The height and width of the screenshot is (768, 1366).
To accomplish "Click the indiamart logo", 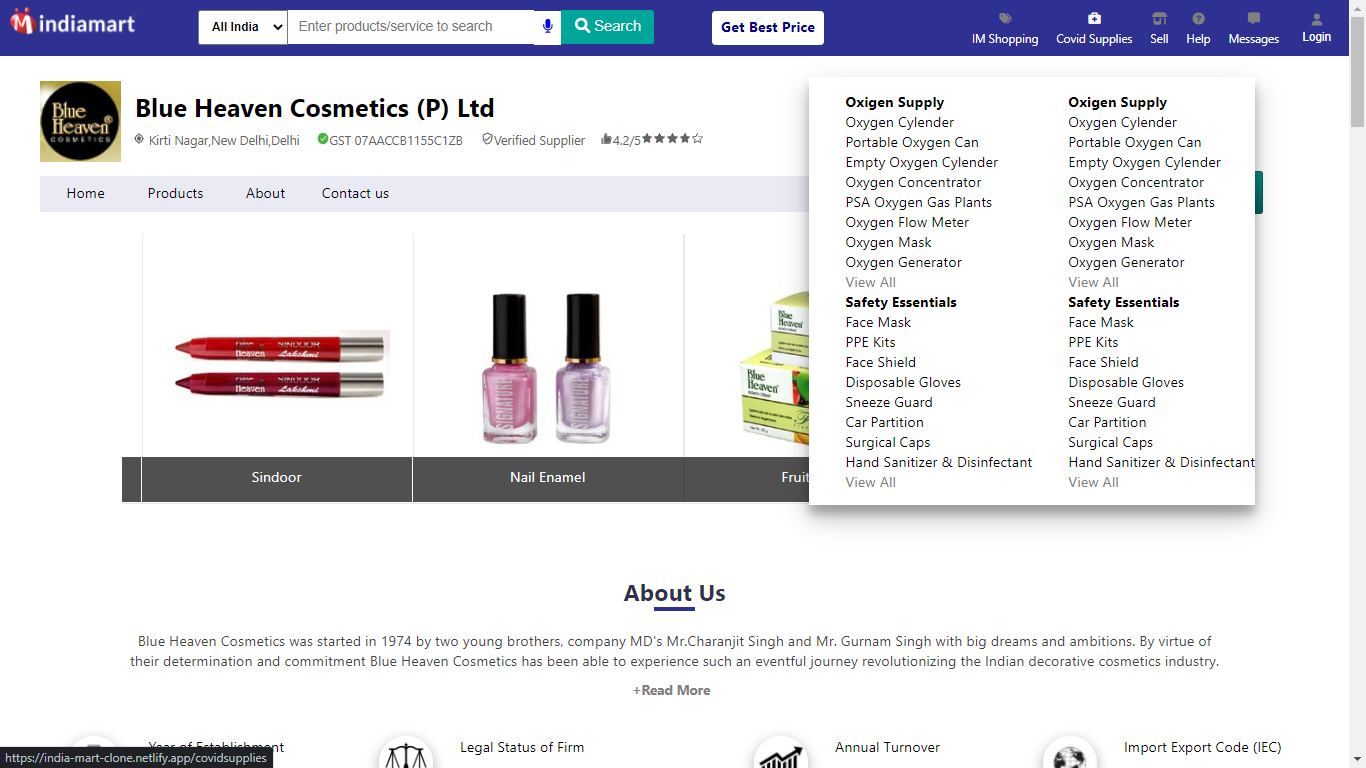I will tap(72, 23).
